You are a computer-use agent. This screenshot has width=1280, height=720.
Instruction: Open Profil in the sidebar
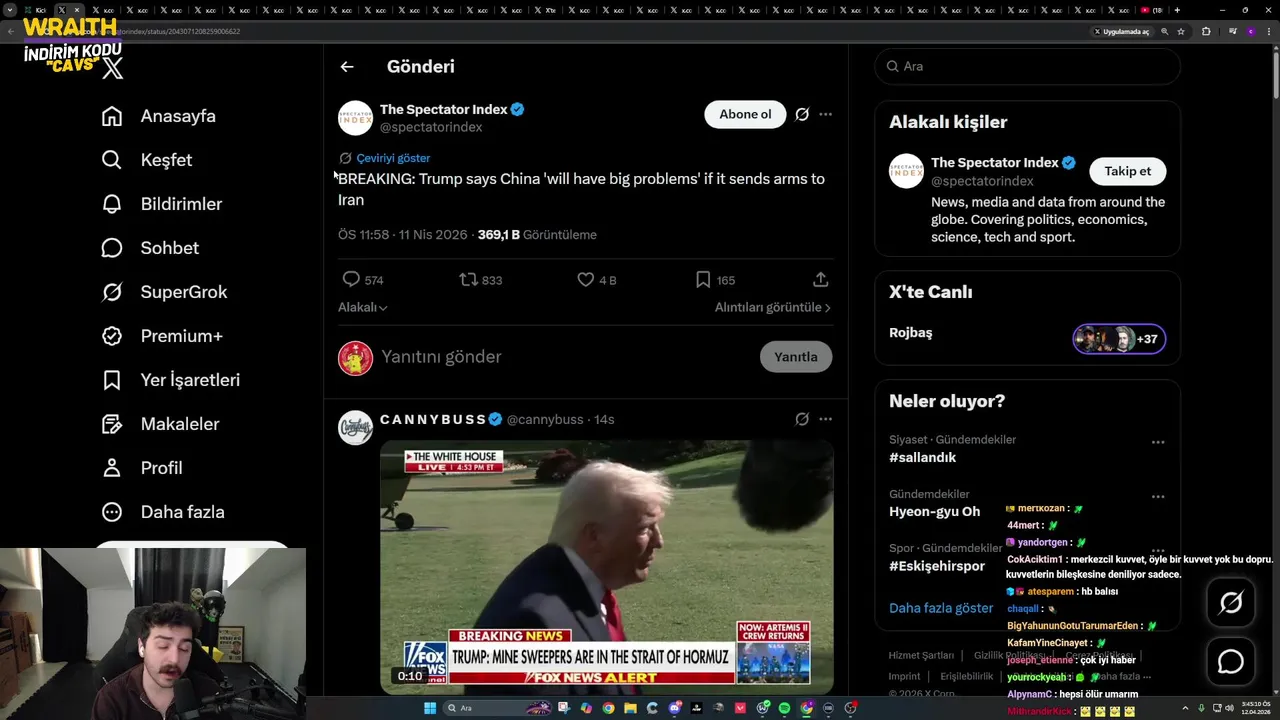[142, 468]
